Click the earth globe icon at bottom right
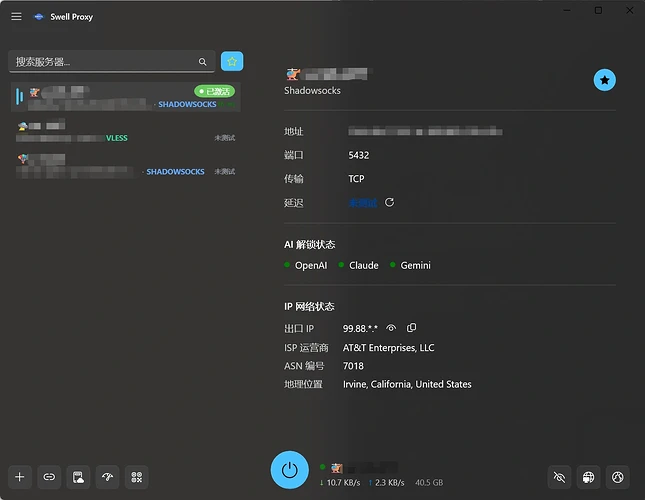This screenshot has height=500, width=645. (x=617, y=477)
